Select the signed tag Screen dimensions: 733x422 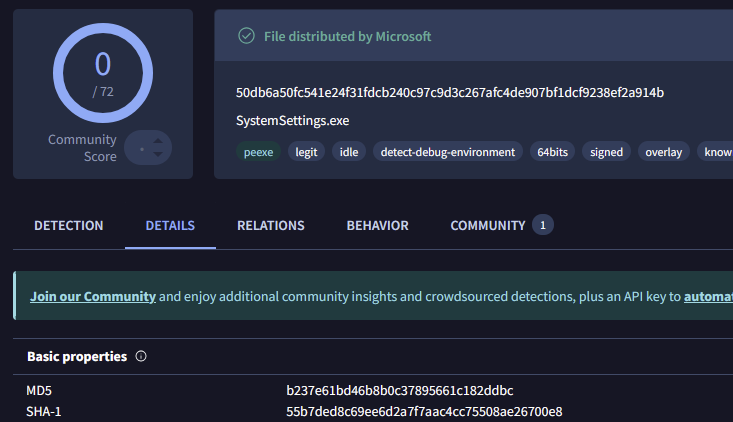click(606, 152)
